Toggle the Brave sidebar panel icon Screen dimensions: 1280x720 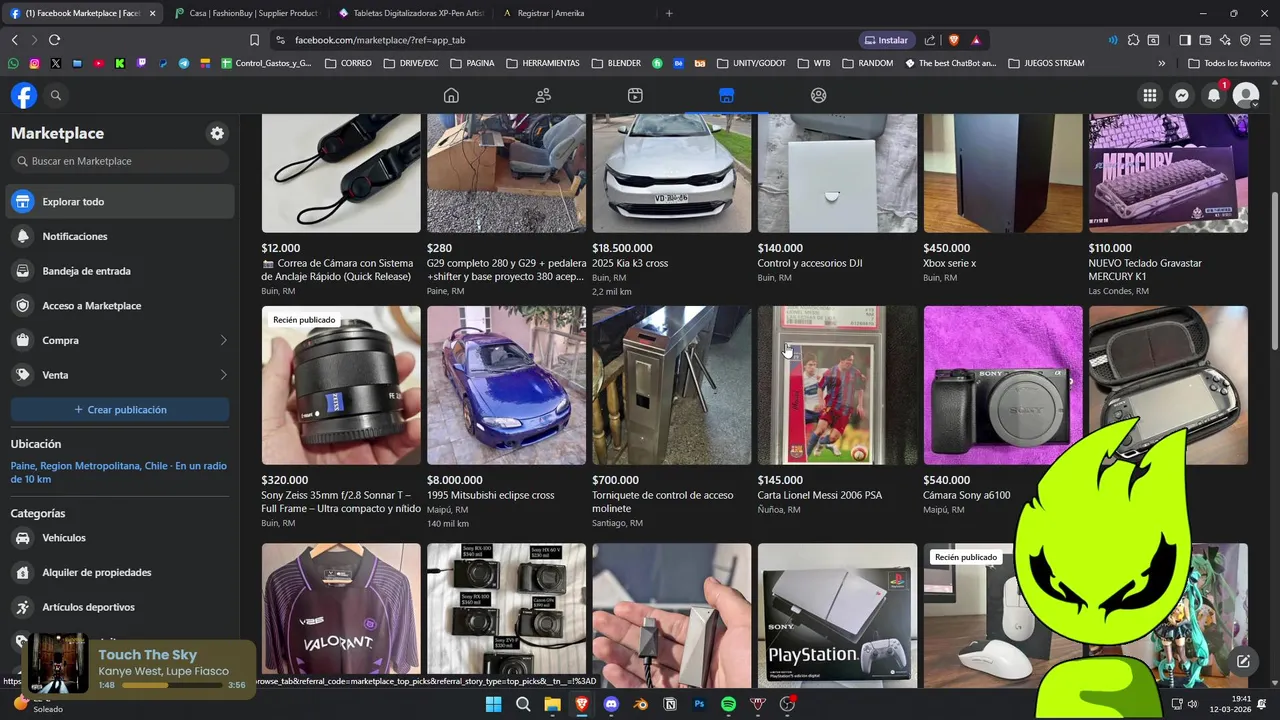pyautogui.click(x=1185, y=40)
